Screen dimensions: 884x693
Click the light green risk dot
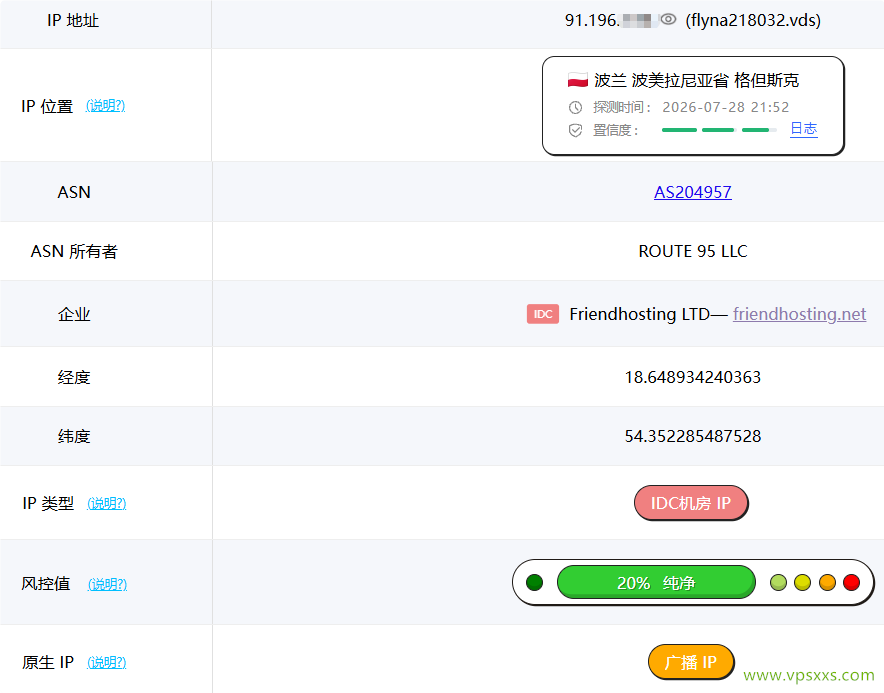(x=778, y=582)
